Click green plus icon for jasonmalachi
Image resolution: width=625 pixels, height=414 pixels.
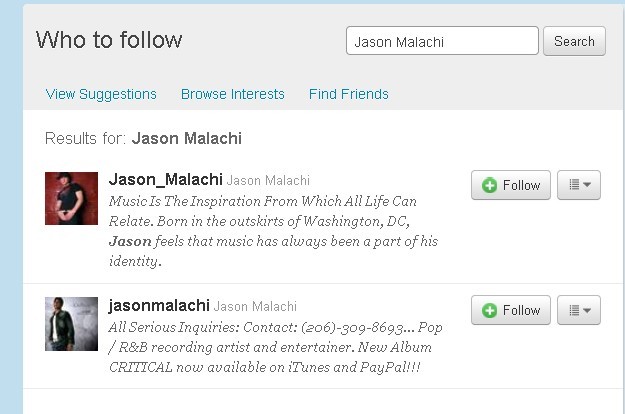(489, 310)
